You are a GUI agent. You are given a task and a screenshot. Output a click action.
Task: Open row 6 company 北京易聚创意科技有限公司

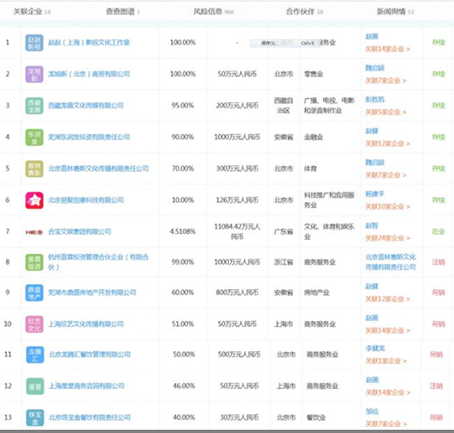(86, 200)
